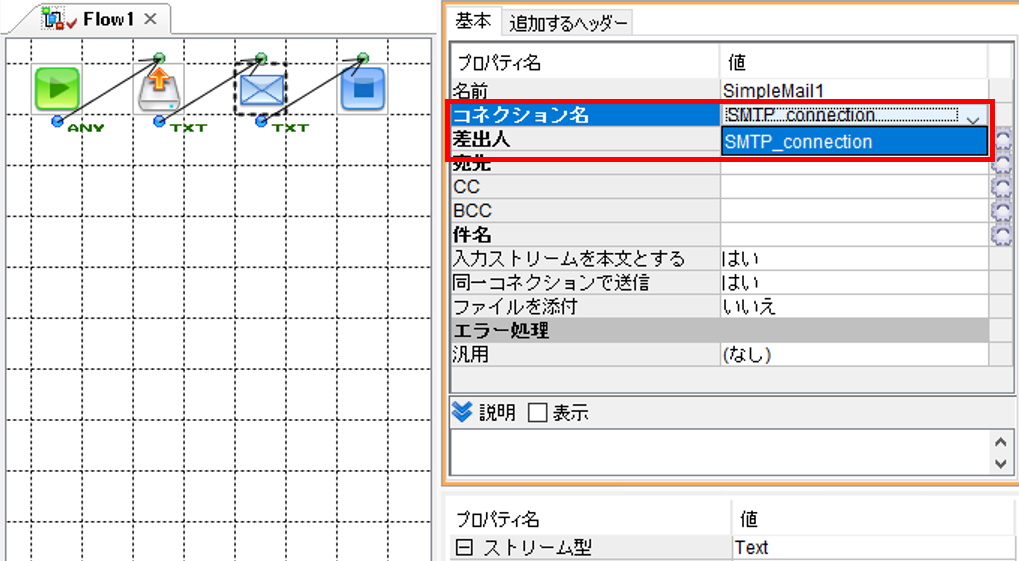Screen dimensions: 1019x561
Task: Switch to the 基本 tab
Action: tap(473, 21)
